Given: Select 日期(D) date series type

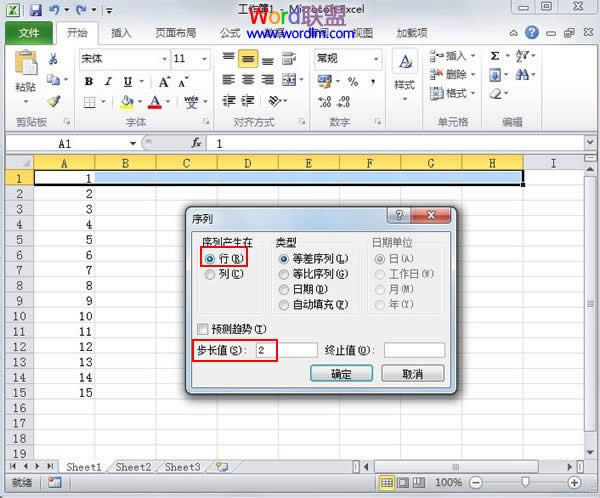Looking at the screenshot, I should [x=284, y=290].
